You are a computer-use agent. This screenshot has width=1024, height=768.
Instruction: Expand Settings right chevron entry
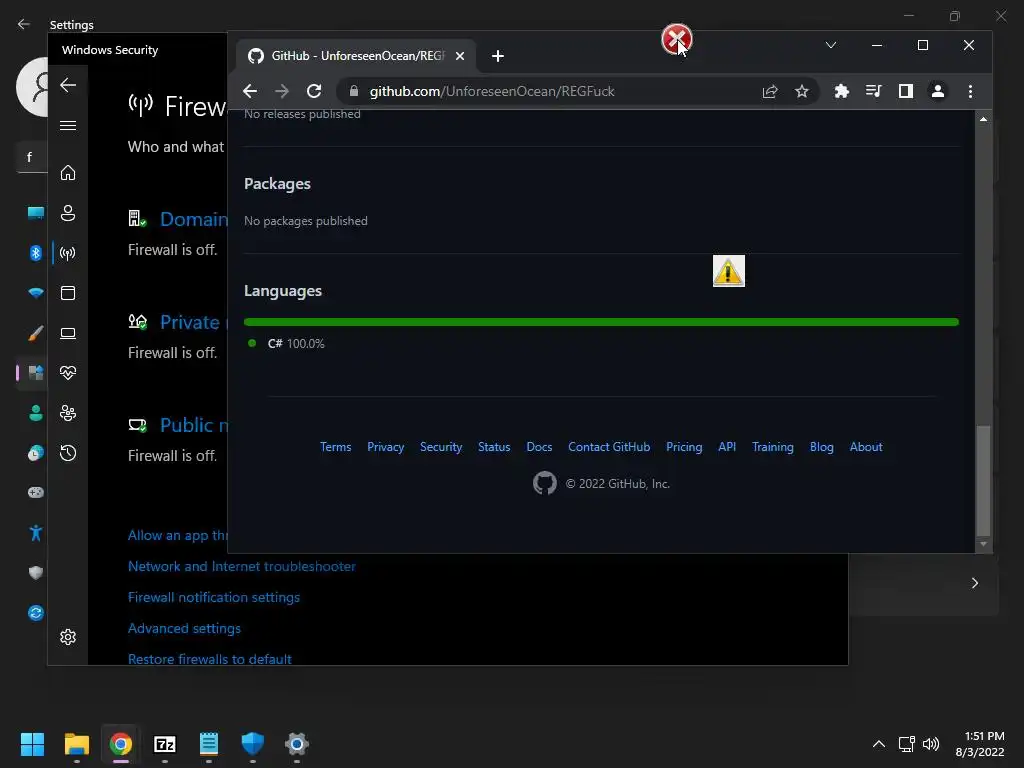point(974,583)
